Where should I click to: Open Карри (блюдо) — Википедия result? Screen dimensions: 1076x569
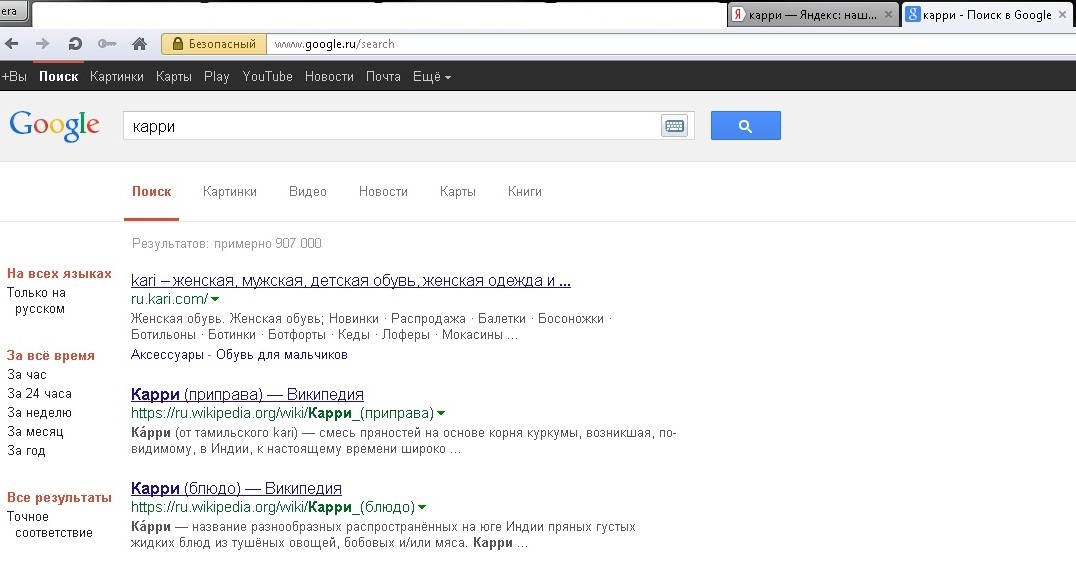pyautogui.click(x=236, y=489)
